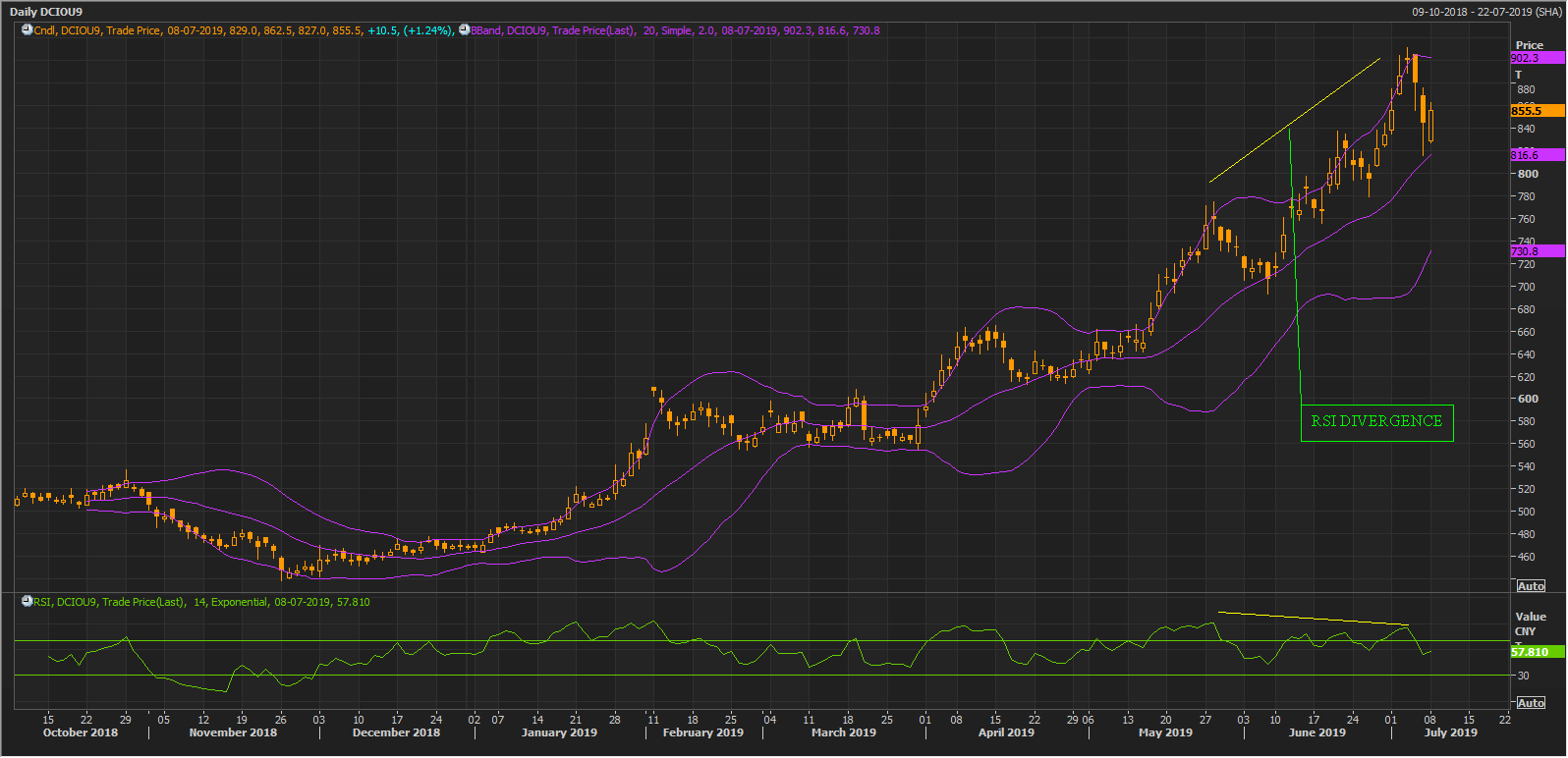The width and height of the screenshot is (1568, 758).
Task: Click the November 2018 month label
Action: (233, 732)
